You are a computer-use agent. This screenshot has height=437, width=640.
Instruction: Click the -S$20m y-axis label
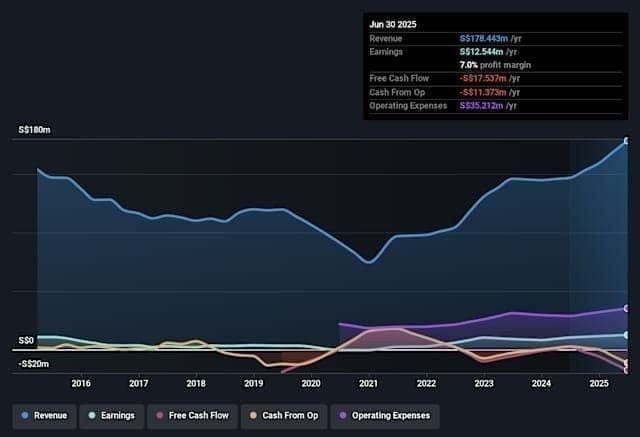click(x=34, y=364)
